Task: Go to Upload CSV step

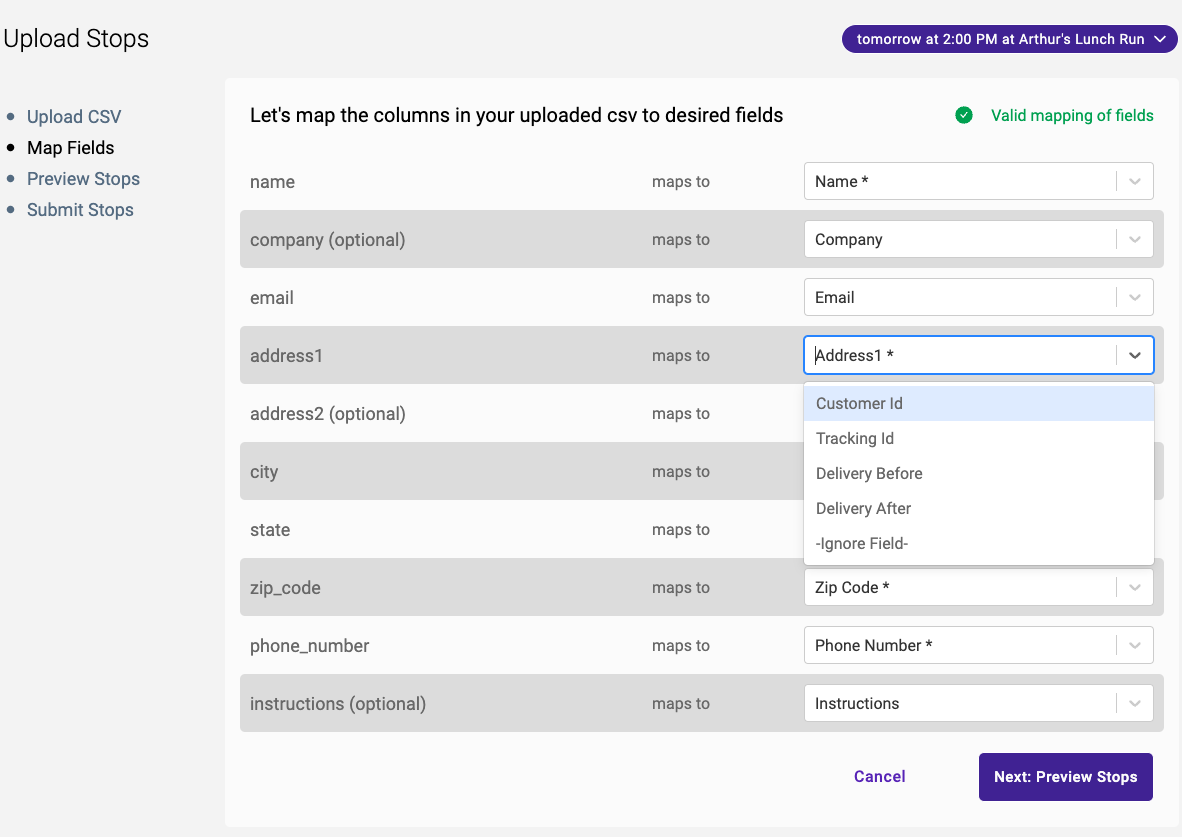Action: pos(74,117)
